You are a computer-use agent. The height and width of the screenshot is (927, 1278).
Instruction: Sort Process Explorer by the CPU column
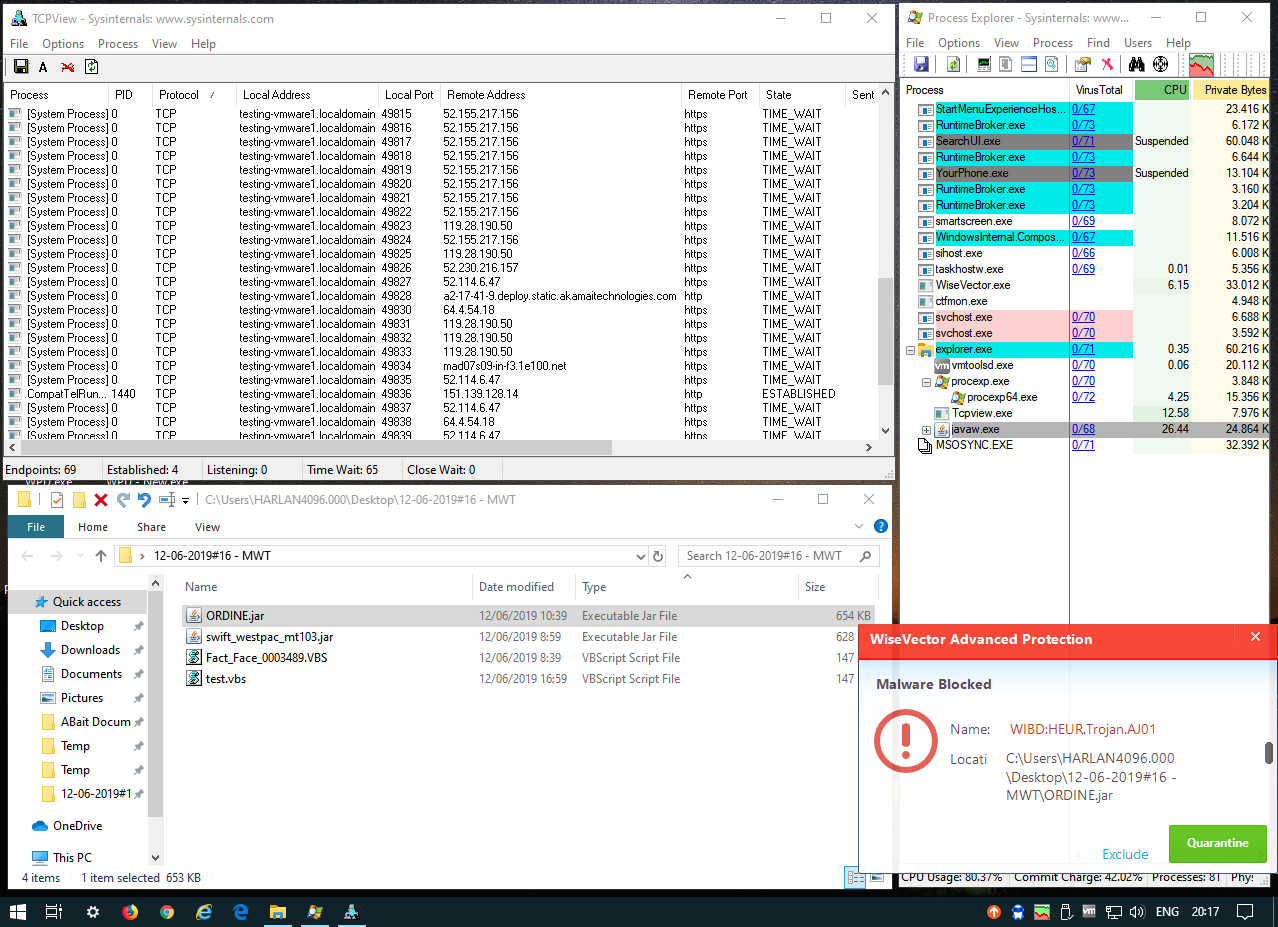click(1163, 90)
